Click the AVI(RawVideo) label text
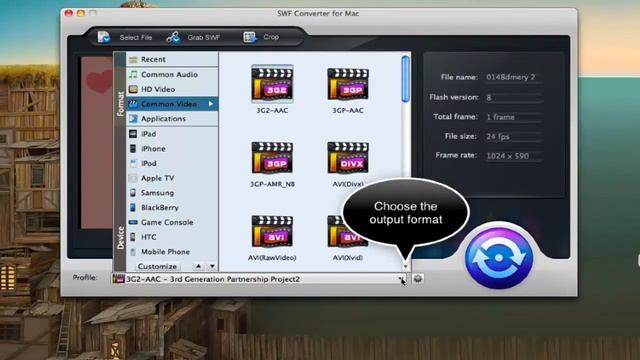 click(x=272, y=258)
